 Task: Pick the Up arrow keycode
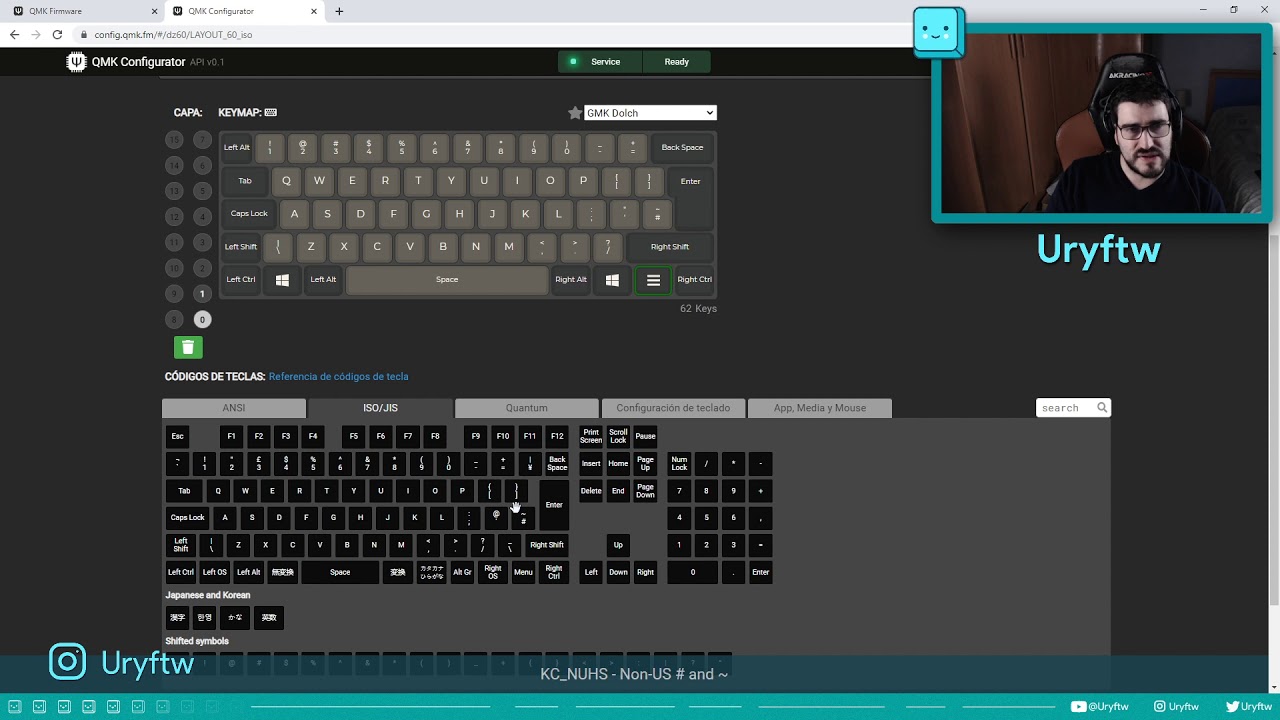pyautogui.click(x=618, y=545)
